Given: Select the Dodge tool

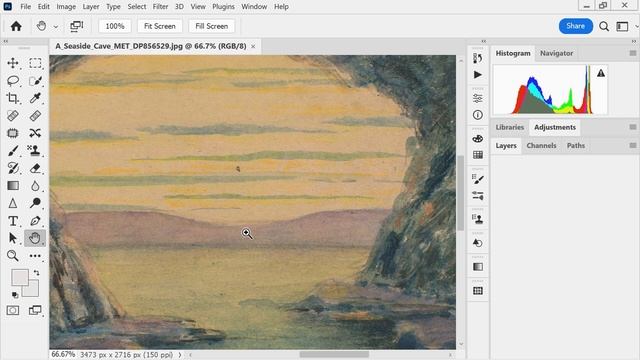Looking at the screenshot, I should (35, 203).
